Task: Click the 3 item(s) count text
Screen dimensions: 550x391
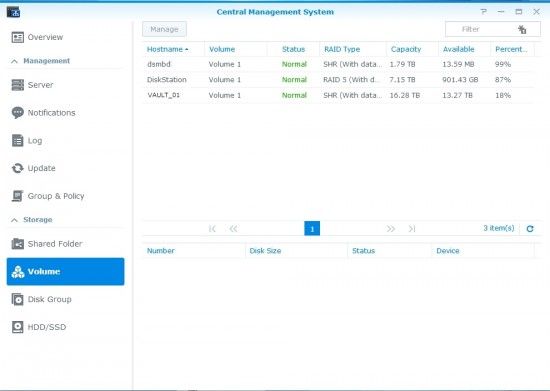Action: [499, 228]
